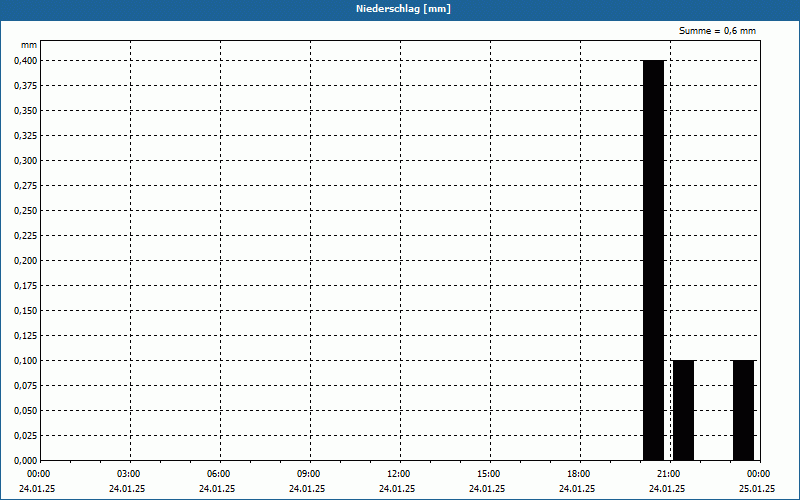Image resolution: width=800 pixels, height=500 pixels.
Task: Select the Summe = 0,6 mm label
Action: [717, 31]
